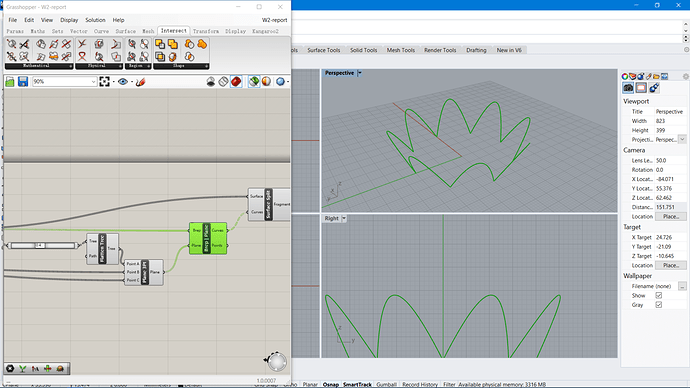Toggle the wallpaper Gray checkbox

(659, 304)
